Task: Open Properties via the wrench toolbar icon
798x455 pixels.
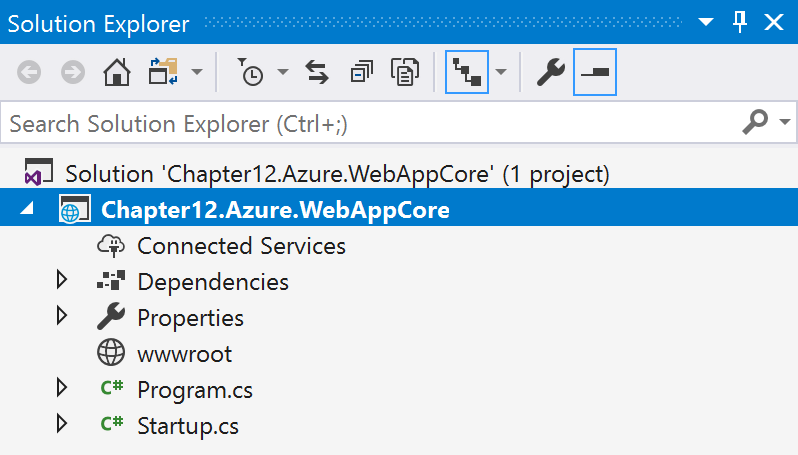Action: point(551,73)
